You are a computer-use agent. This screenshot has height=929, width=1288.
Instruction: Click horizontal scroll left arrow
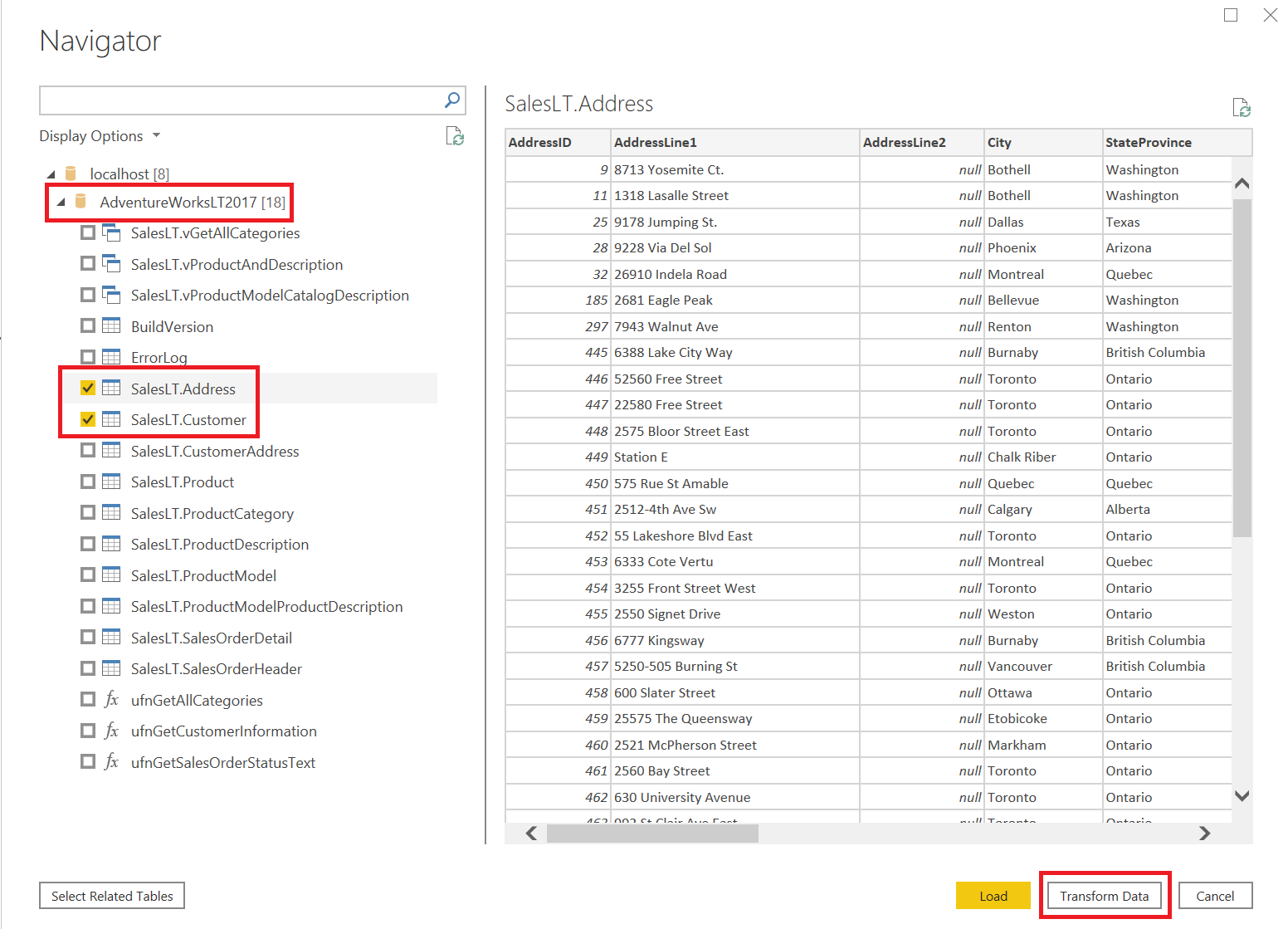click(531, 833)
